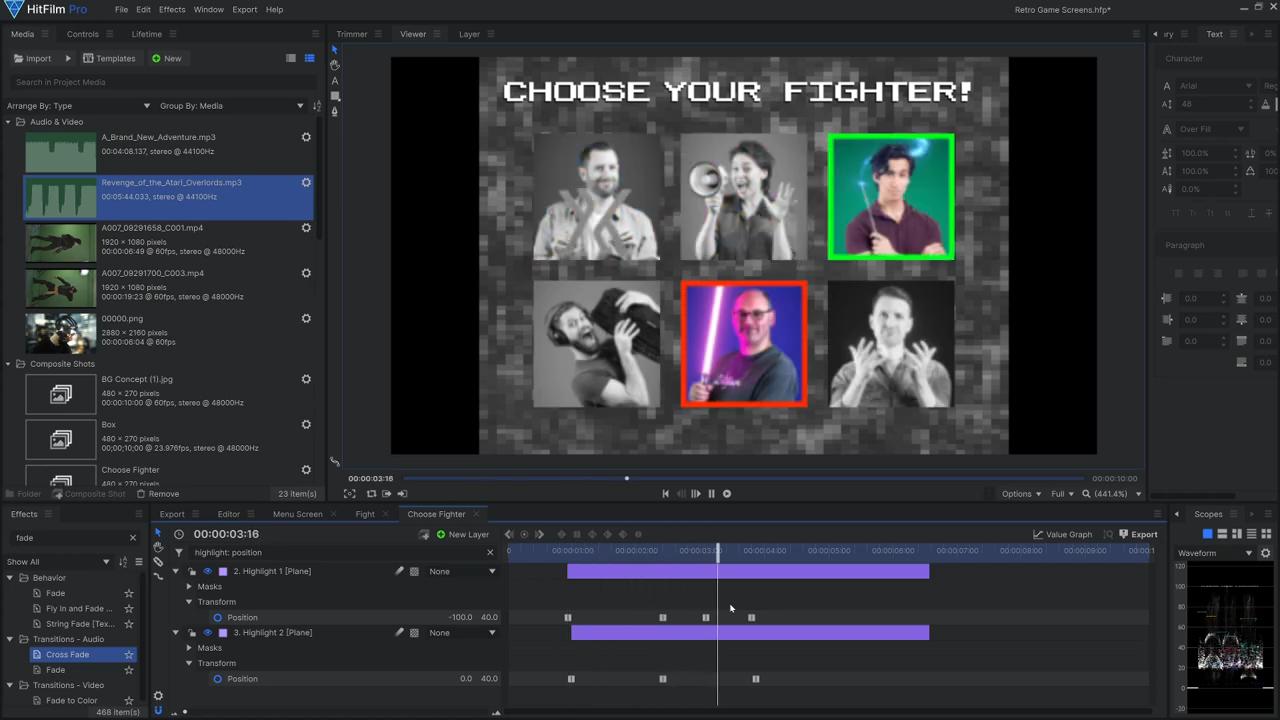Click the Import button
1280x720 pixels.
tap(32, 58)
